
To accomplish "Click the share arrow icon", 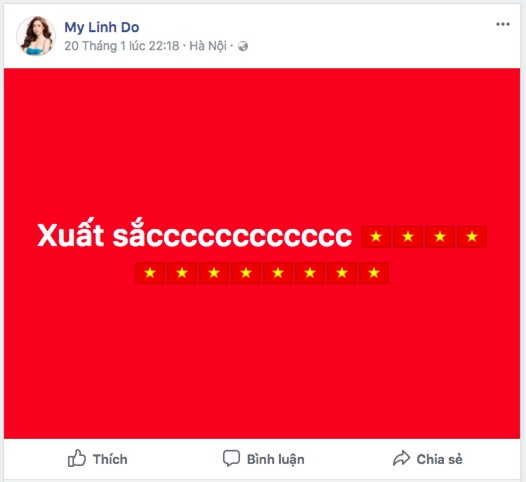I will pyautogui.click(x=401, y=458).
